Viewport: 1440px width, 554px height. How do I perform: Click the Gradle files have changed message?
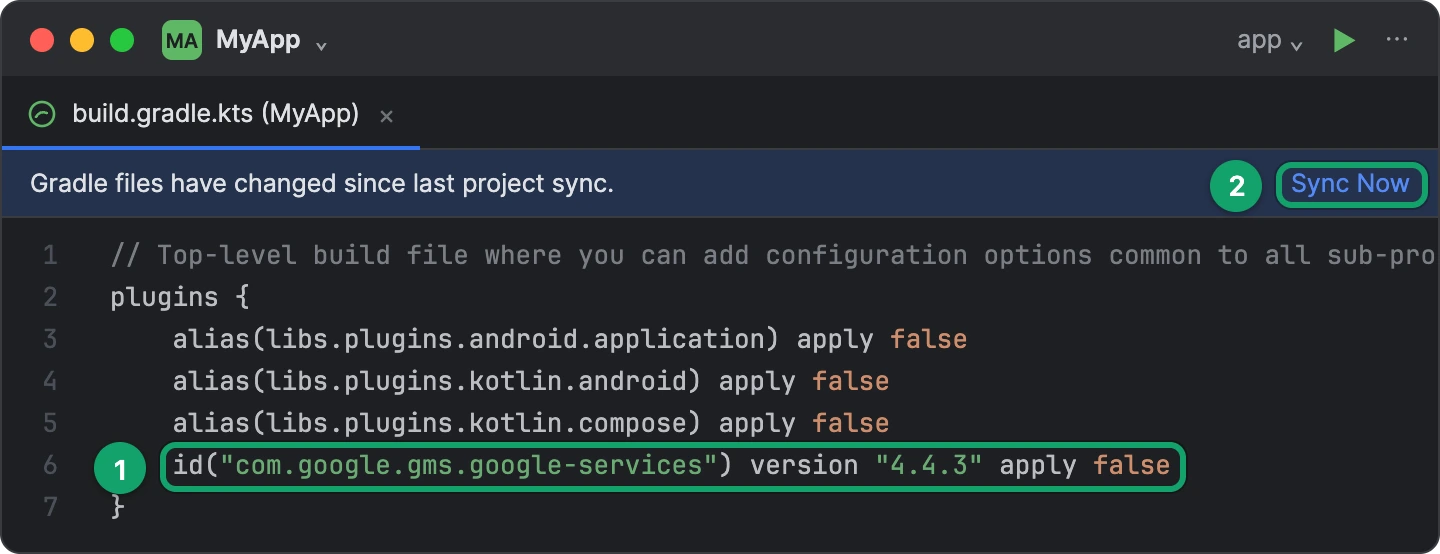point(322,184)
